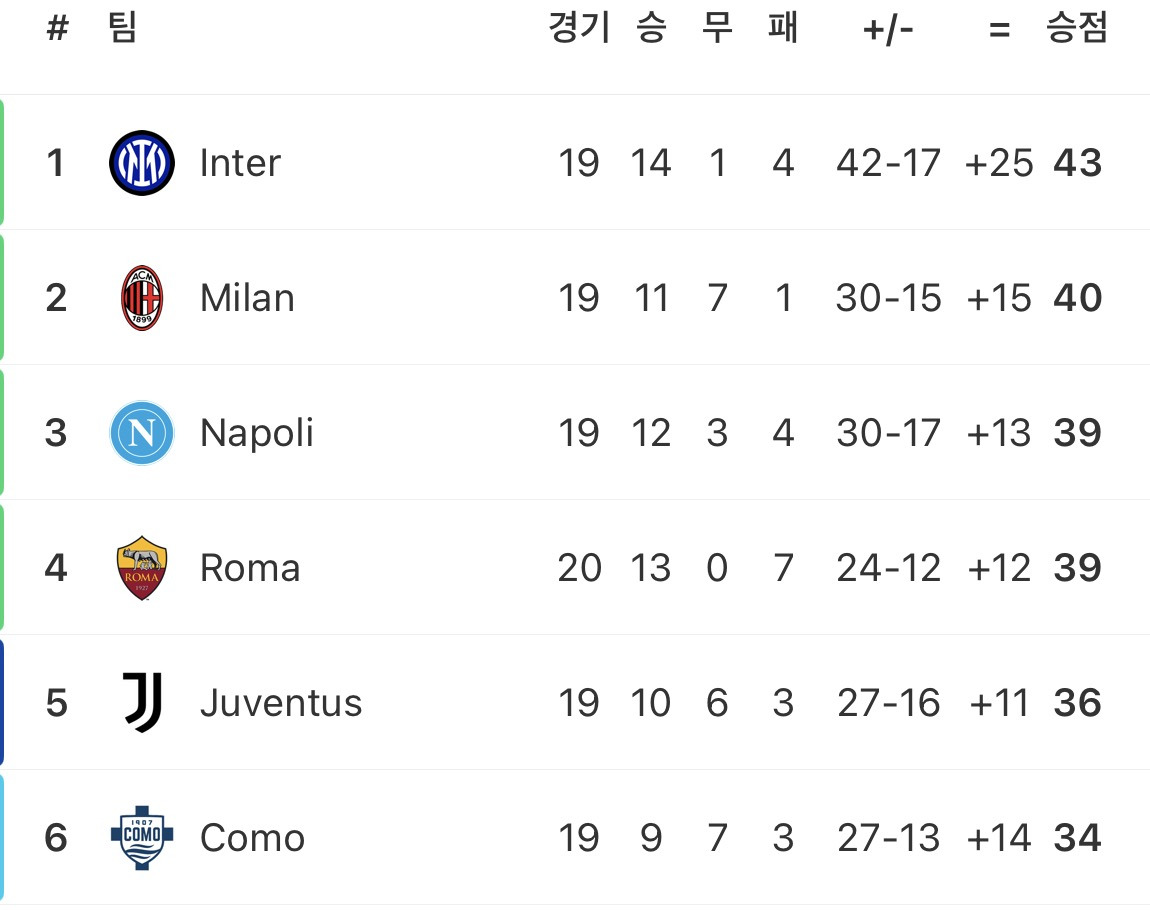Tap Juventus rank number 5

click(56, 703)
